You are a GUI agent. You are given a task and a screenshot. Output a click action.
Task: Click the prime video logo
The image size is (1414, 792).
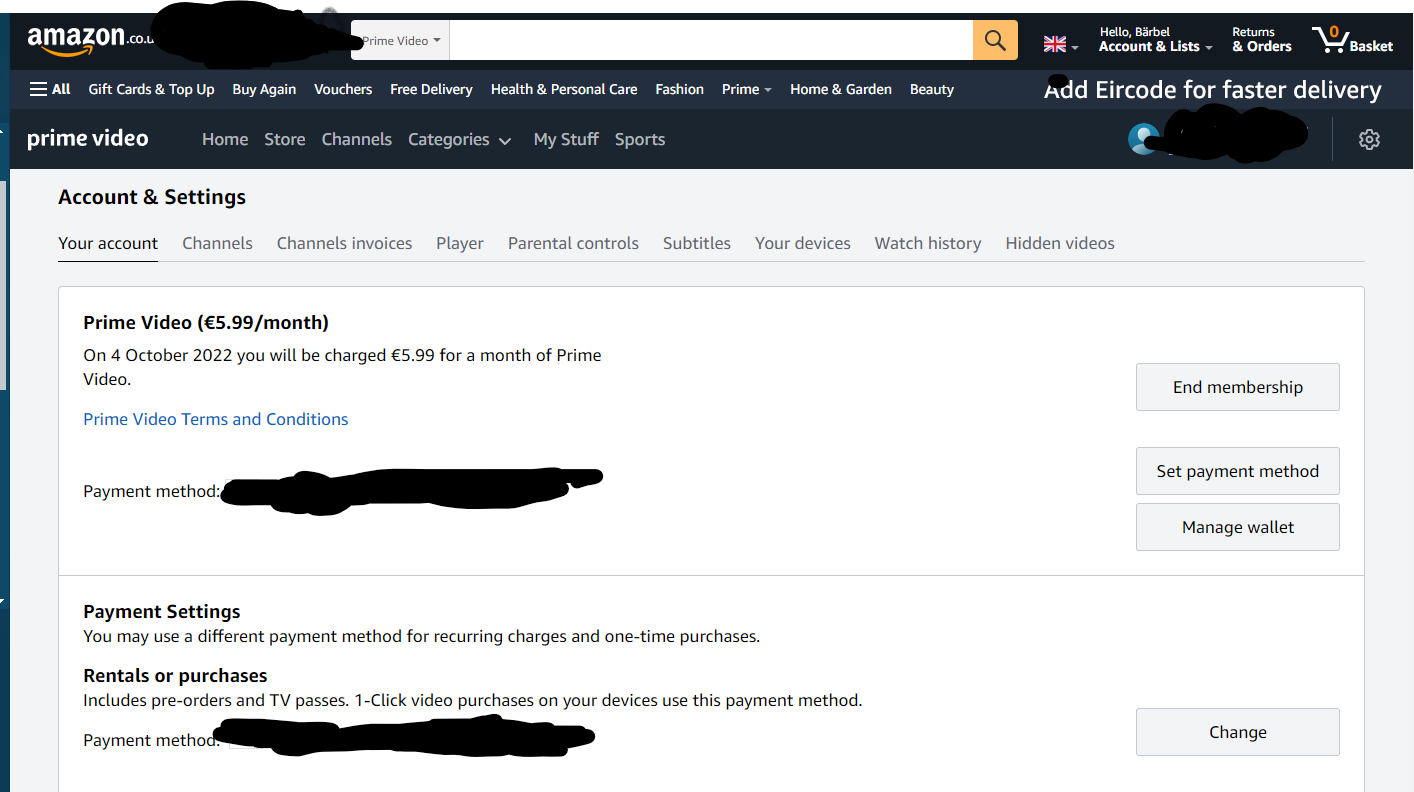88,138
